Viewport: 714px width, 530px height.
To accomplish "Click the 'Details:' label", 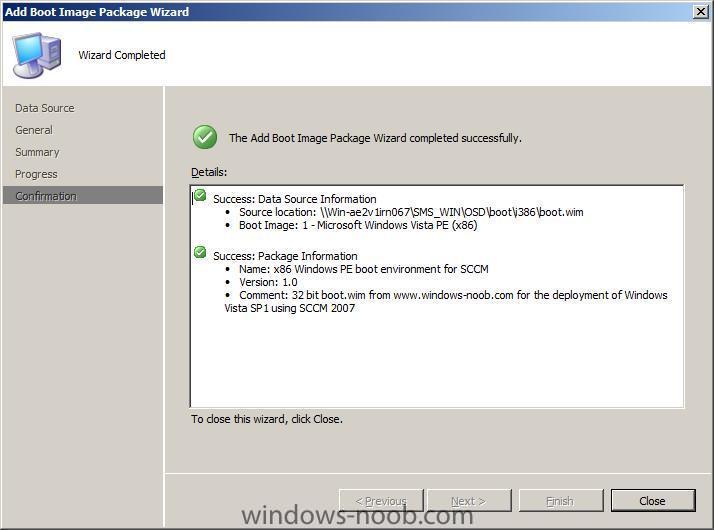I will point(209,172).
